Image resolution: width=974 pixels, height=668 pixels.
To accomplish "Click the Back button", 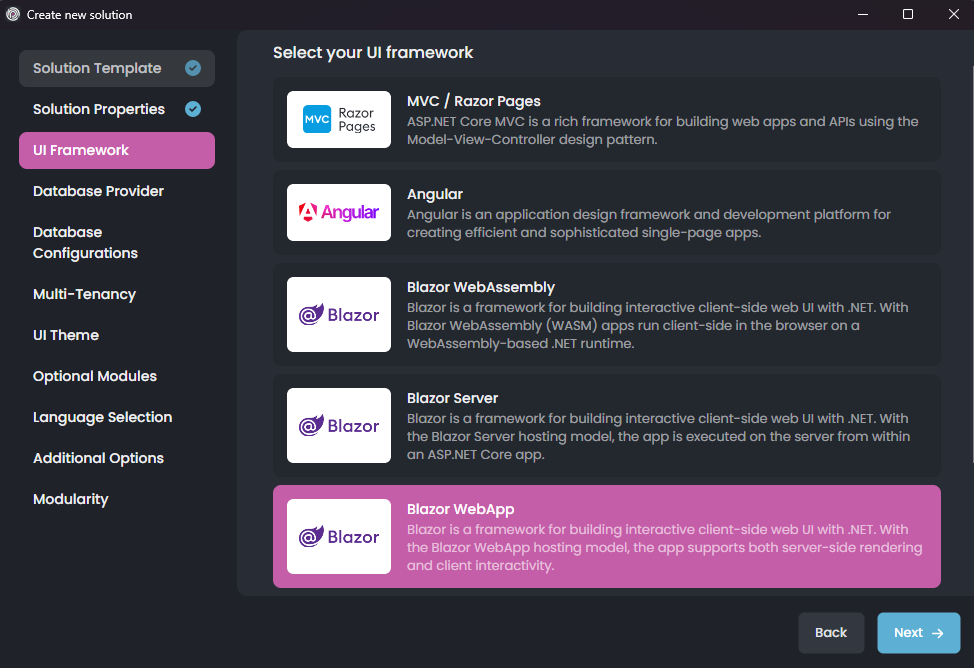I will pyautogui.click(x=831, y=632).
